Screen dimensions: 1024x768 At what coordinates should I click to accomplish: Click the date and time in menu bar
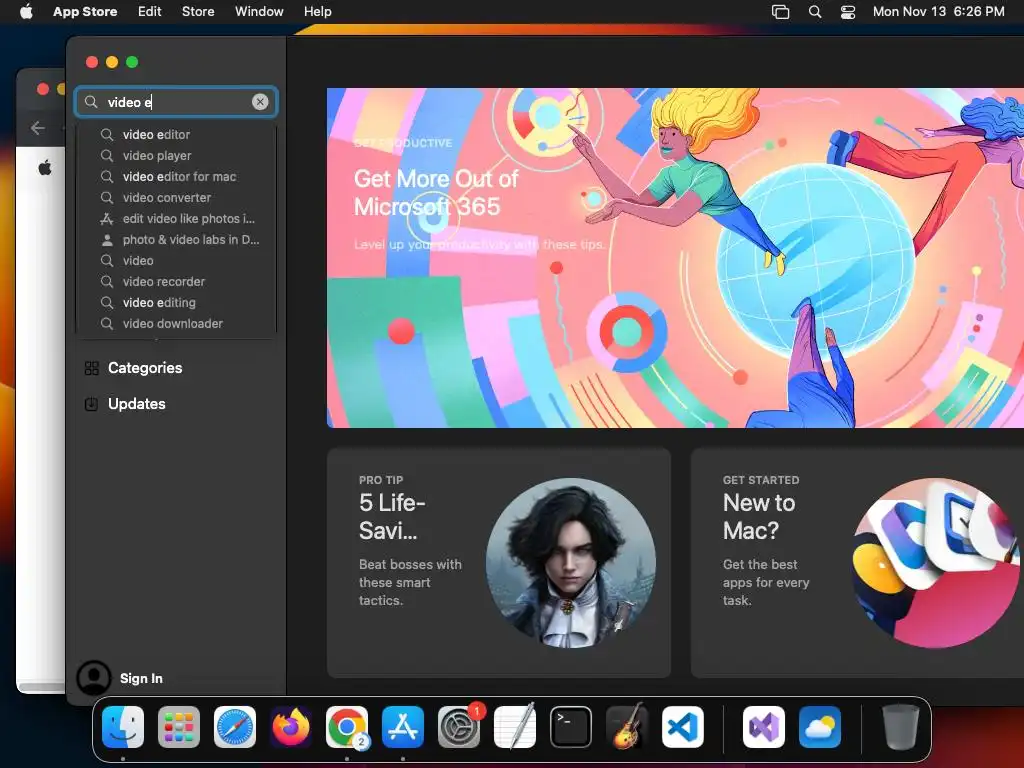938,12
